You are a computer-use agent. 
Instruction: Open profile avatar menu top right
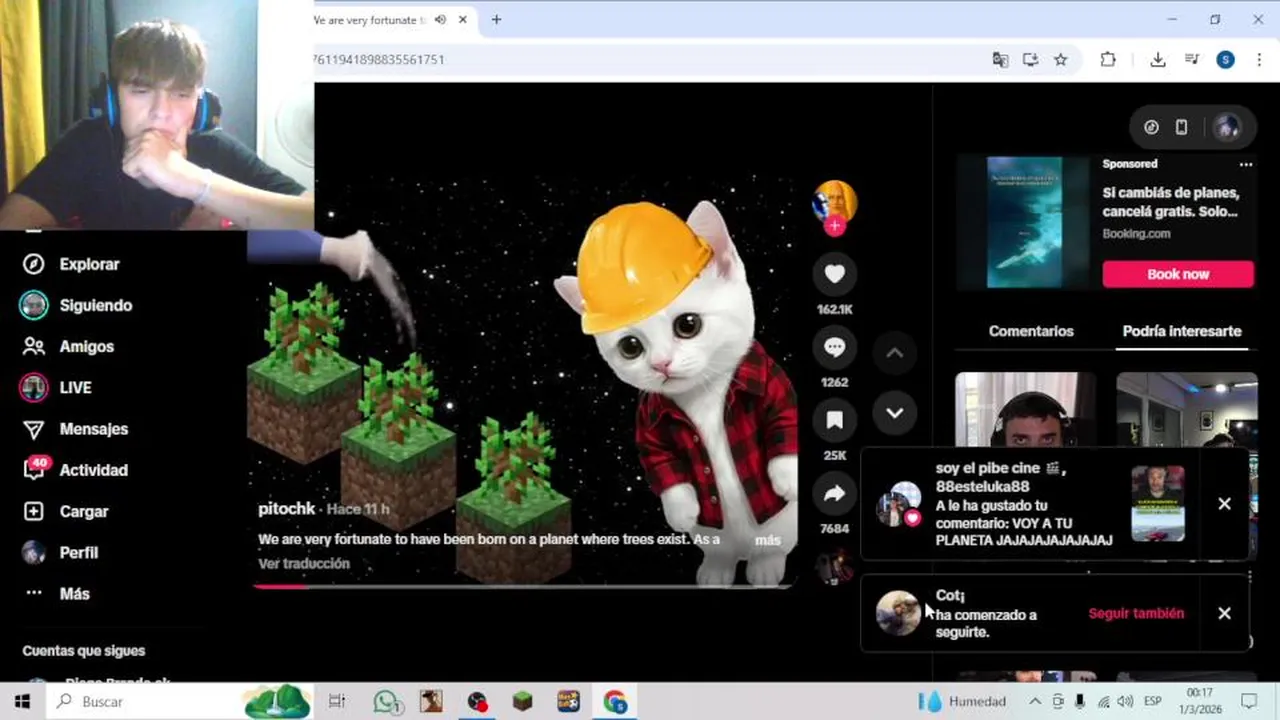1226,127
